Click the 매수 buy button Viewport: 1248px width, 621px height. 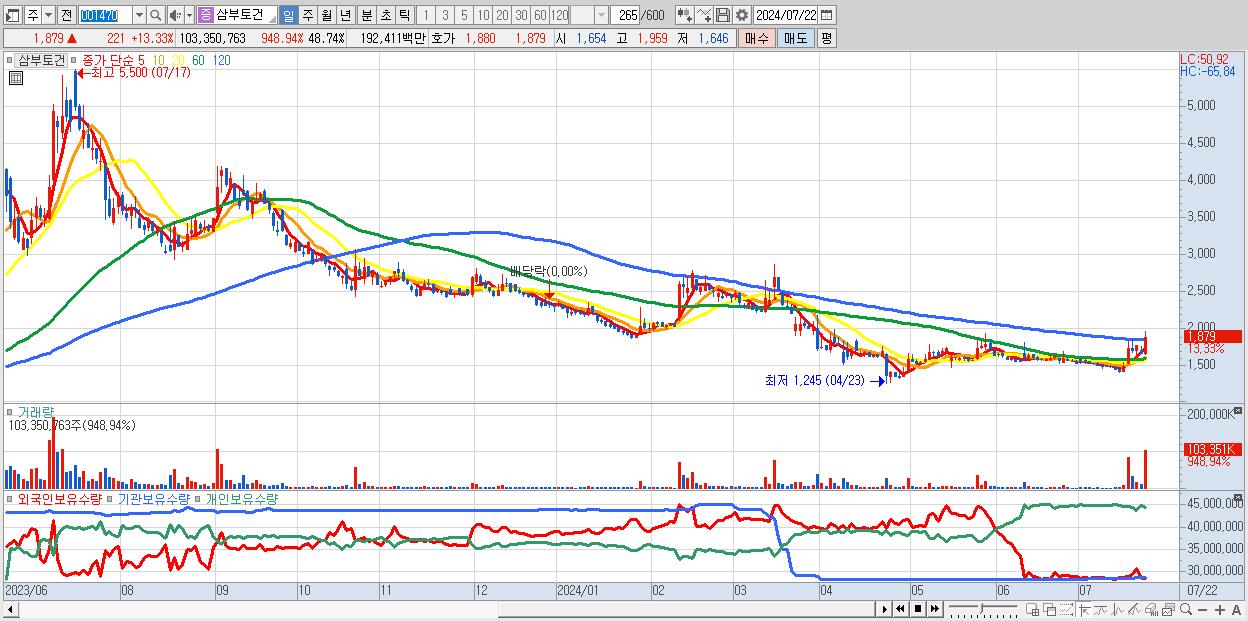point(757,38)
